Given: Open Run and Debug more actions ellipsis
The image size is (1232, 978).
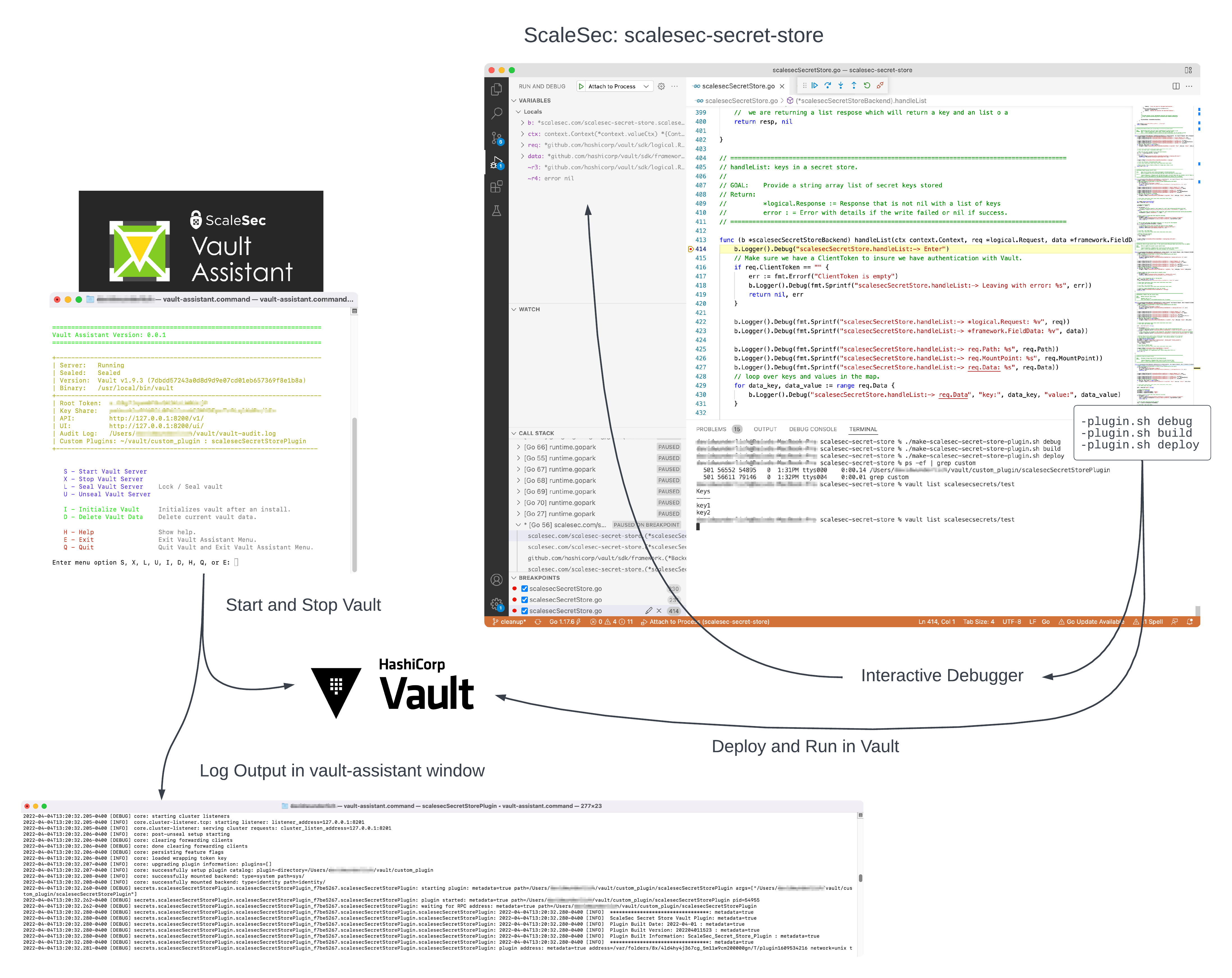Looking at the screenshot, I should pos(675,86).
